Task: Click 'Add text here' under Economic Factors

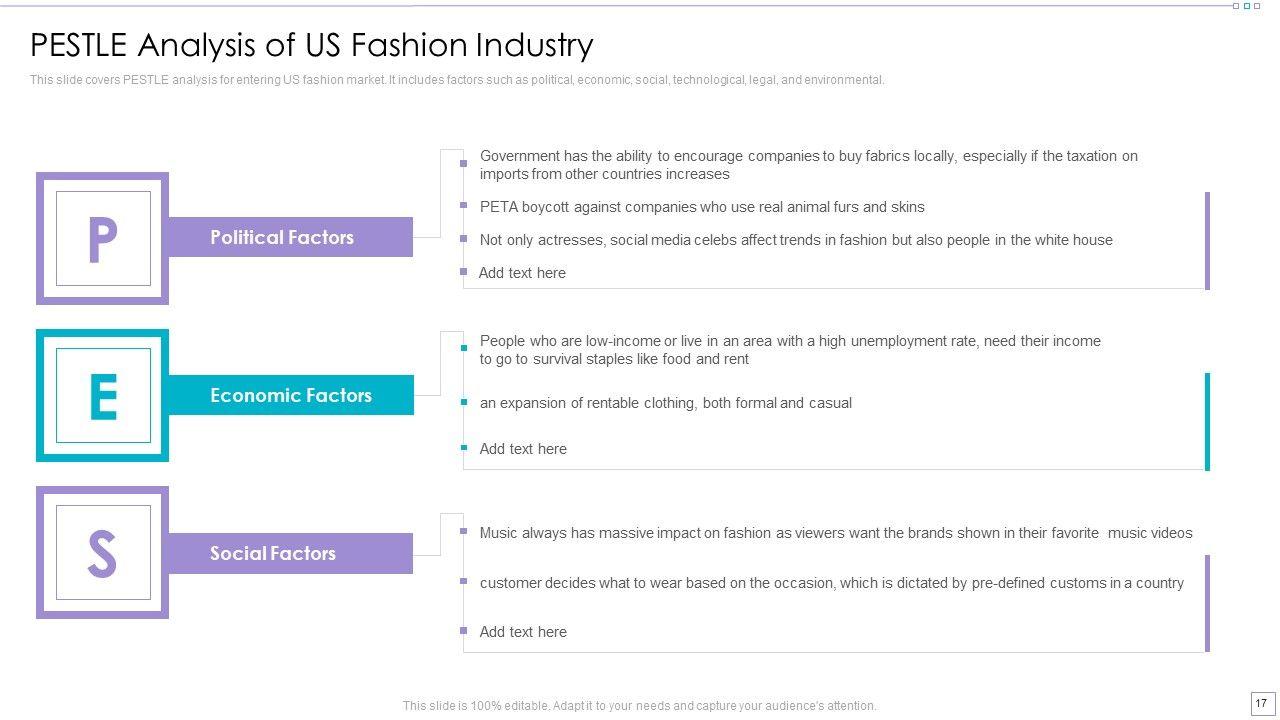Action: coord(523,449)
